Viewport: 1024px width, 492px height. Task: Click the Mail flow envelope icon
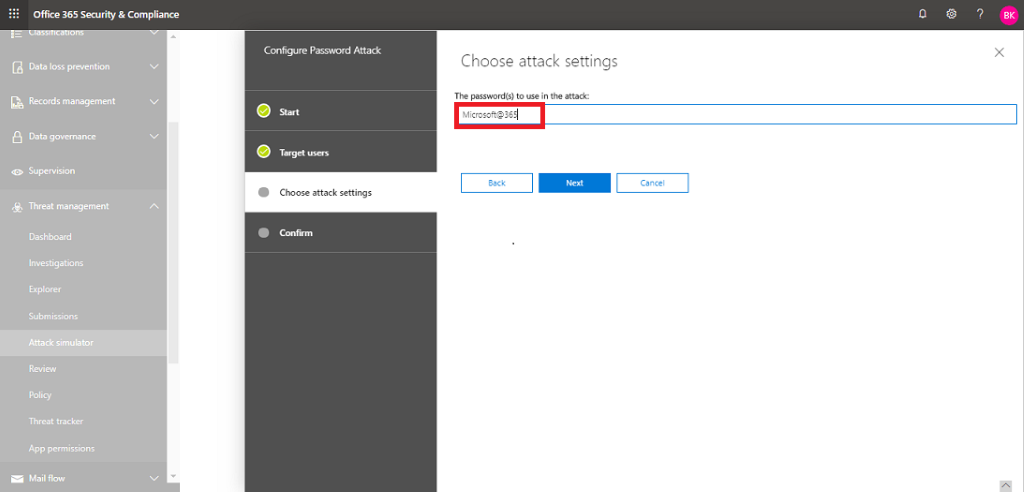tap(18, 478)
